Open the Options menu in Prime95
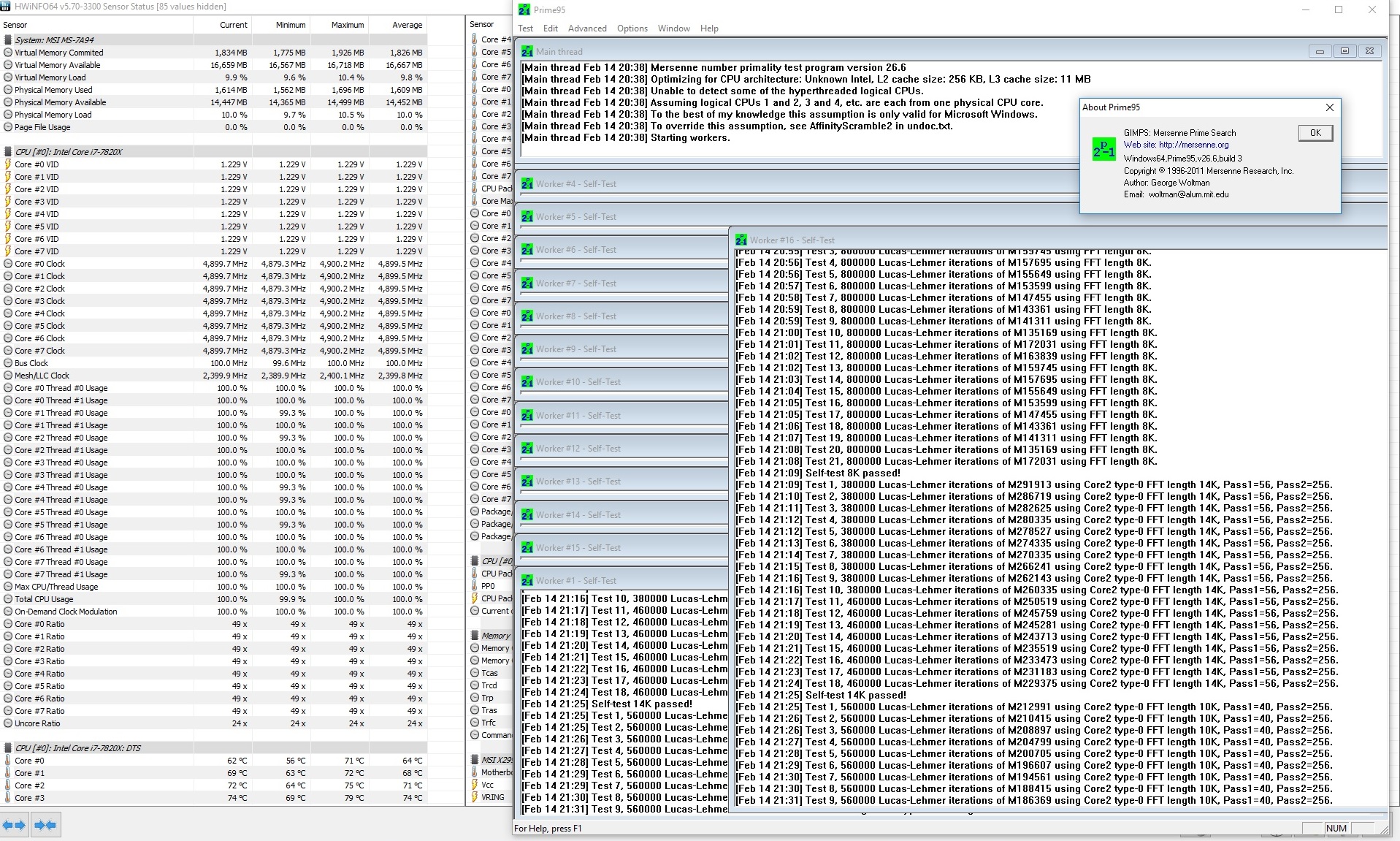 (632, 28)
